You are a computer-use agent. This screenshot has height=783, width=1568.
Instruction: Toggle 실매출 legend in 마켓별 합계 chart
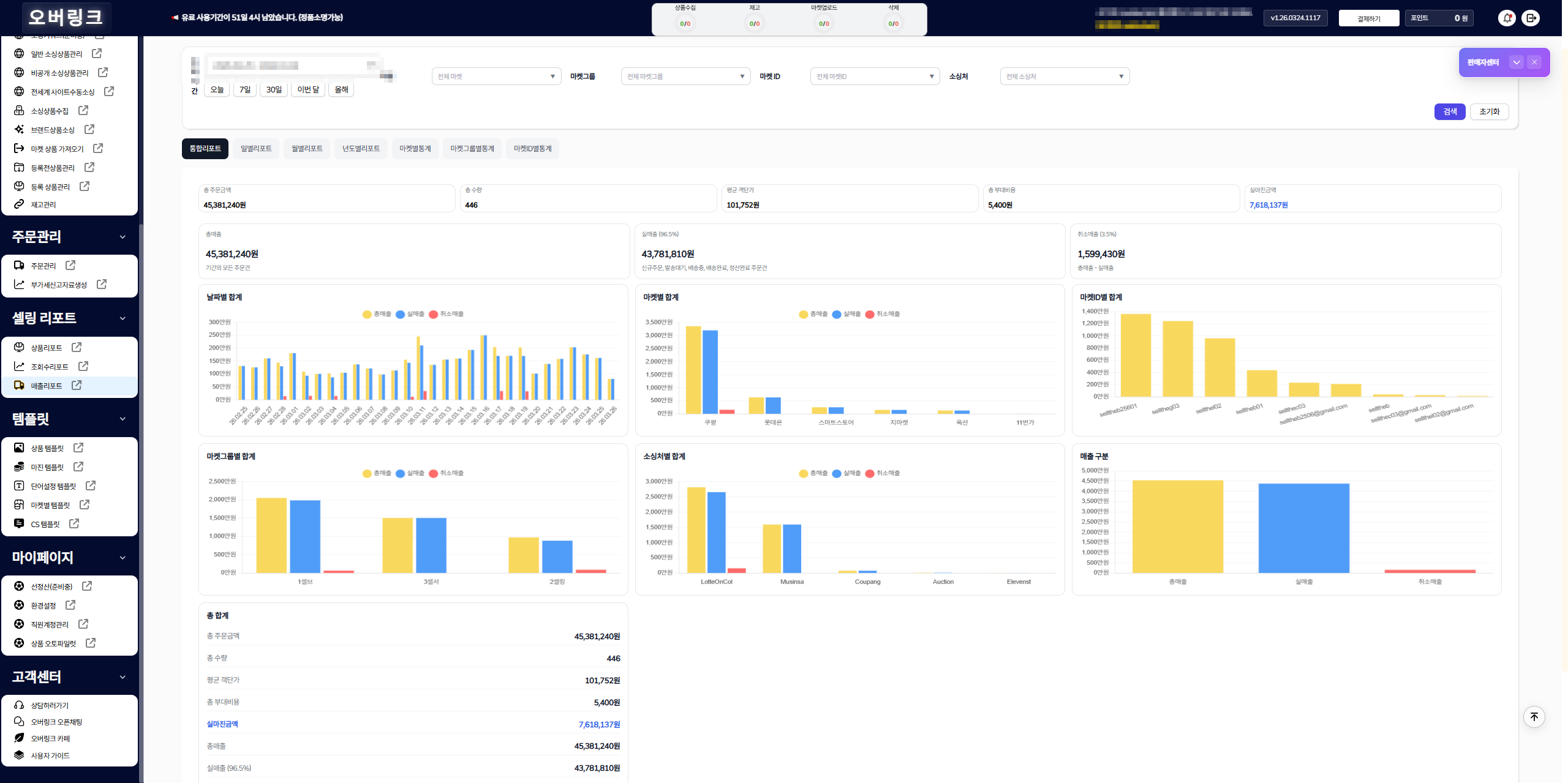[x=846, y=314]
